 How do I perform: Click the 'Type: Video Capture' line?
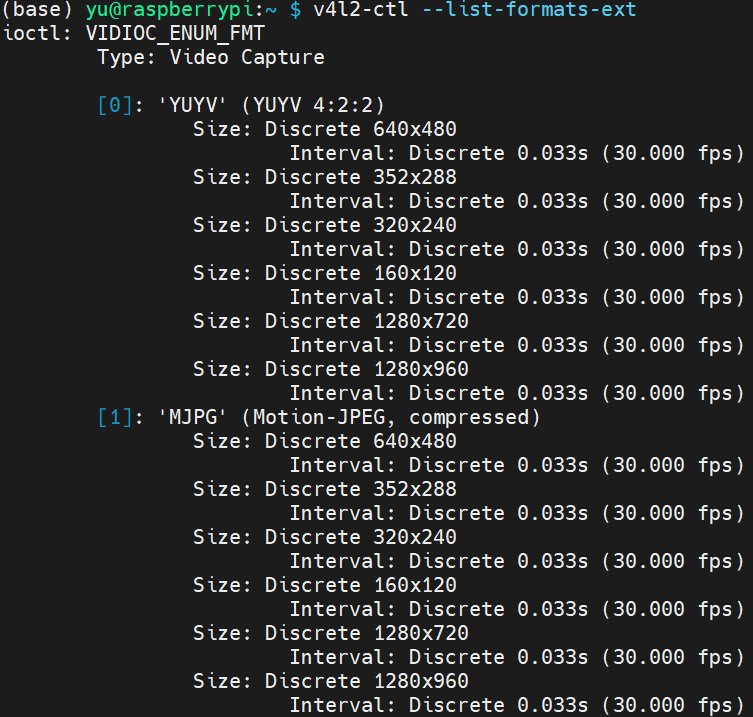pyautogui.click(x=211, y=58)
